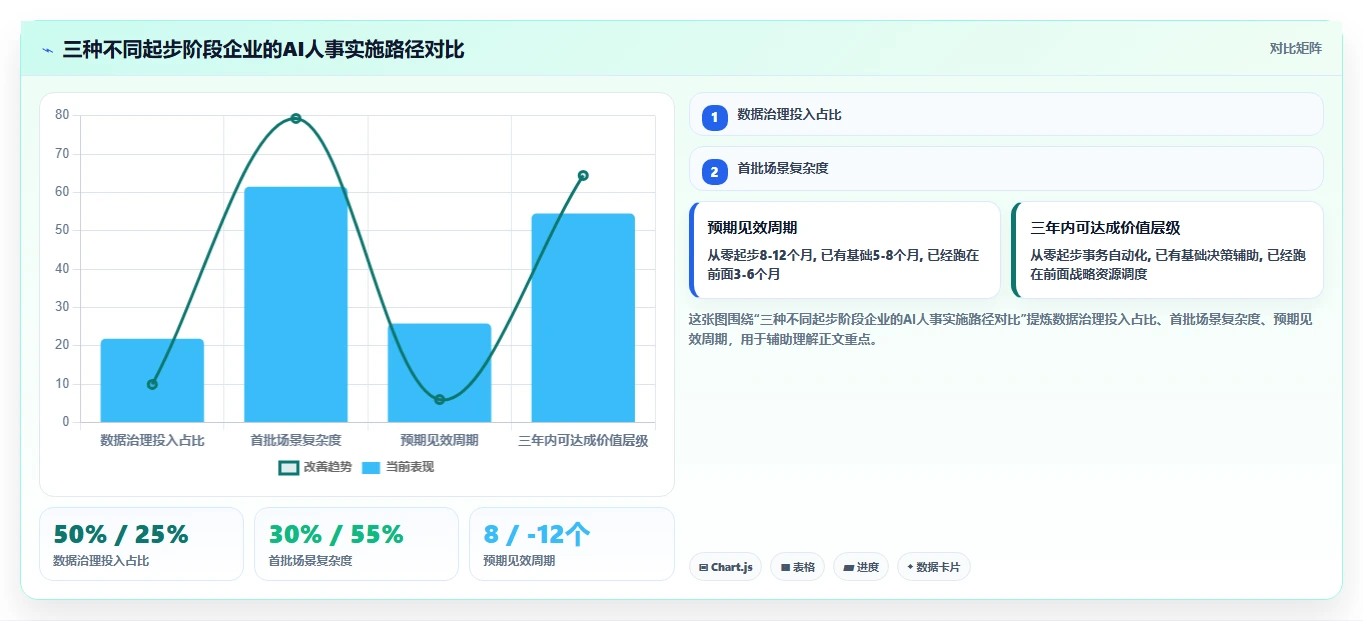Click the text 从零起步事务自动化 in the card

pos(1089,255)
